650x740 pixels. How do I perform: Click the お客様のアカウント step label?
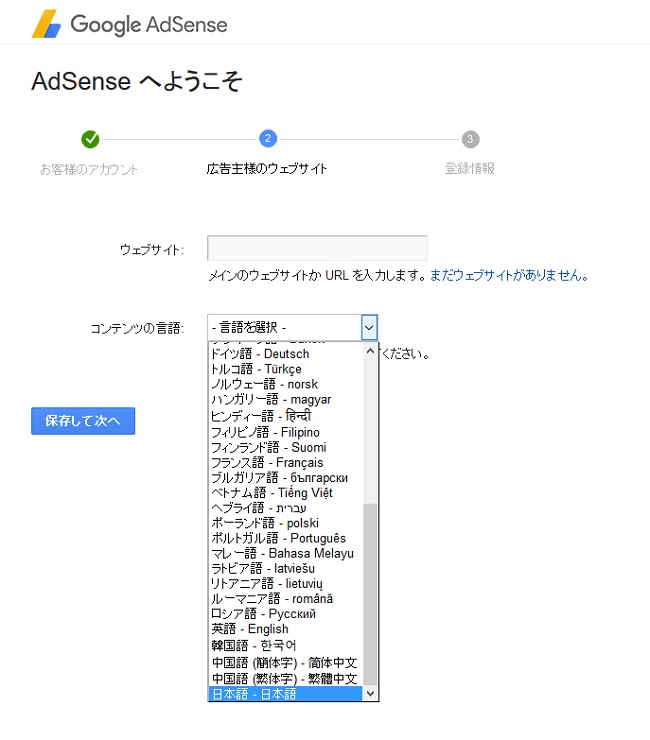(x=89, y=169)
